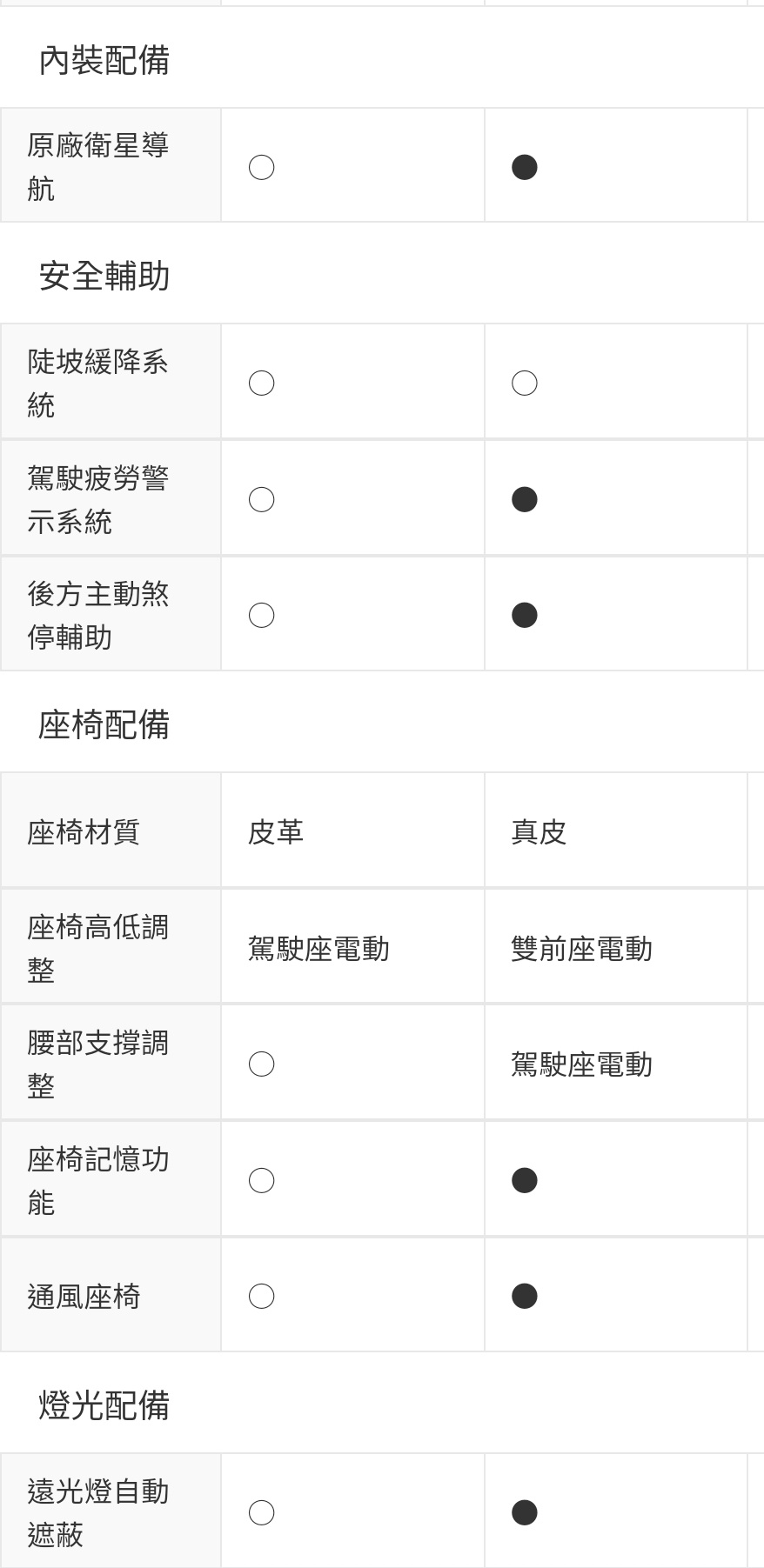This screenshot has width=764, height=1568.
Task: Click the empty circle in the 通風座椅 row
Action: point(261,1297)
